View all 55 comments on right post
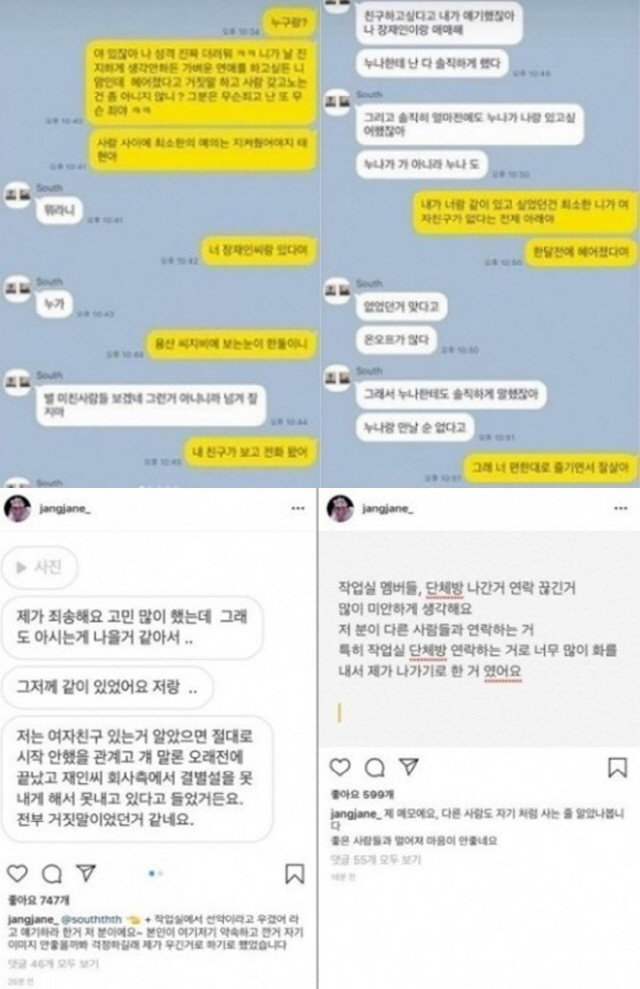The image size is (640, 989). (x=376, y=860)
